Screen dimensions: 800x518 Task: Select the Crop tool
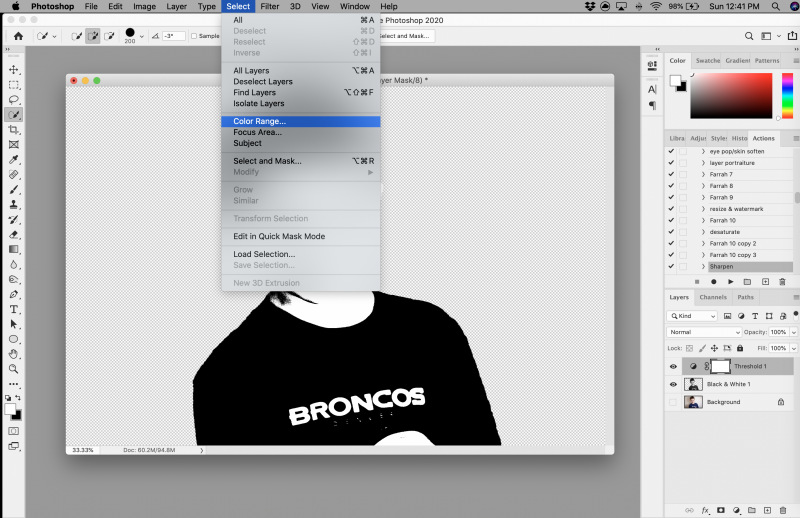point(14,130)
